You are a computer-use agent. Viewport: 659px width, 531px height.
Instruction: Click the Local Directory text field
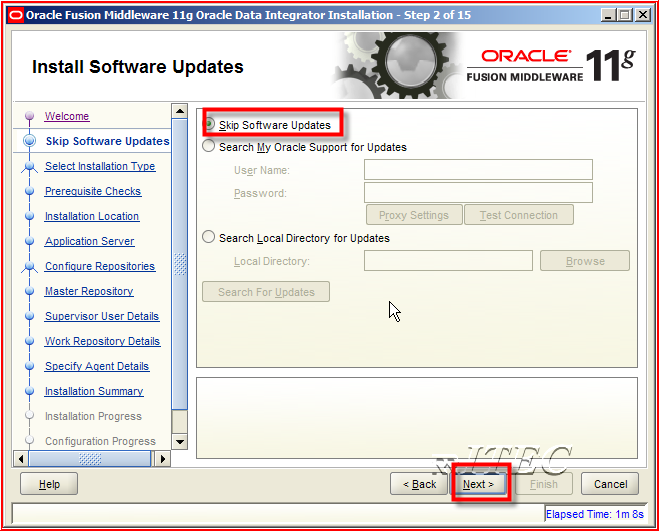pos(448,261)
